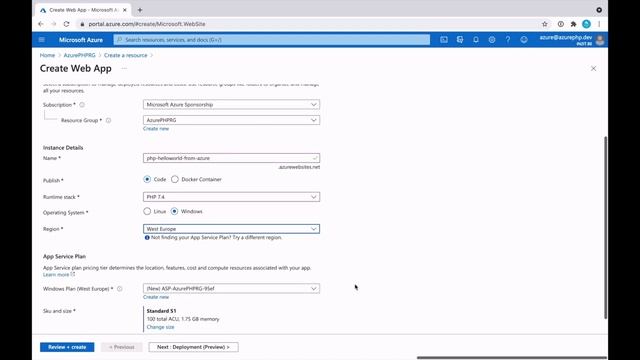640x360 pixels.
Task: Click the Resource Group info icon
Action: coord(109,120)
